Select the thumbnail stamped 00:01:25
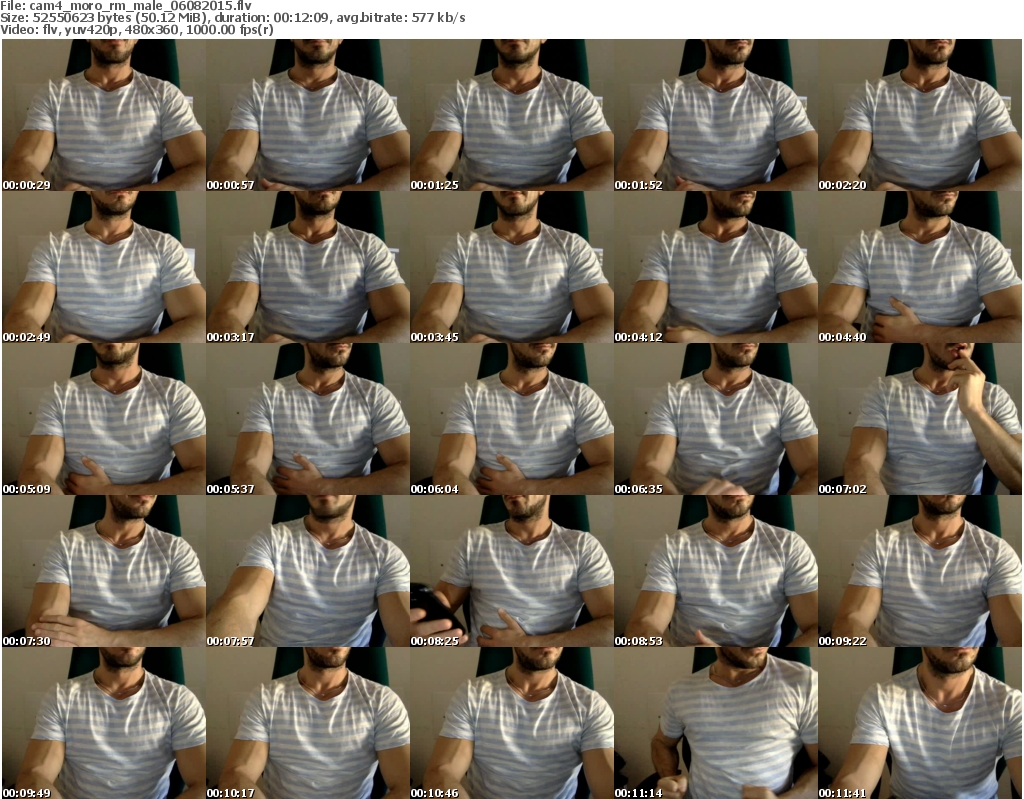 tap(512, 115)
